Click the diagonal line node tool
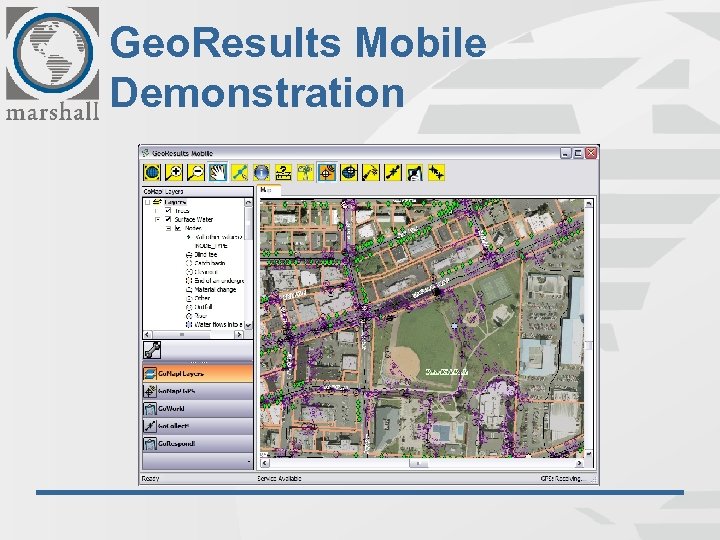 click(393, 173)
